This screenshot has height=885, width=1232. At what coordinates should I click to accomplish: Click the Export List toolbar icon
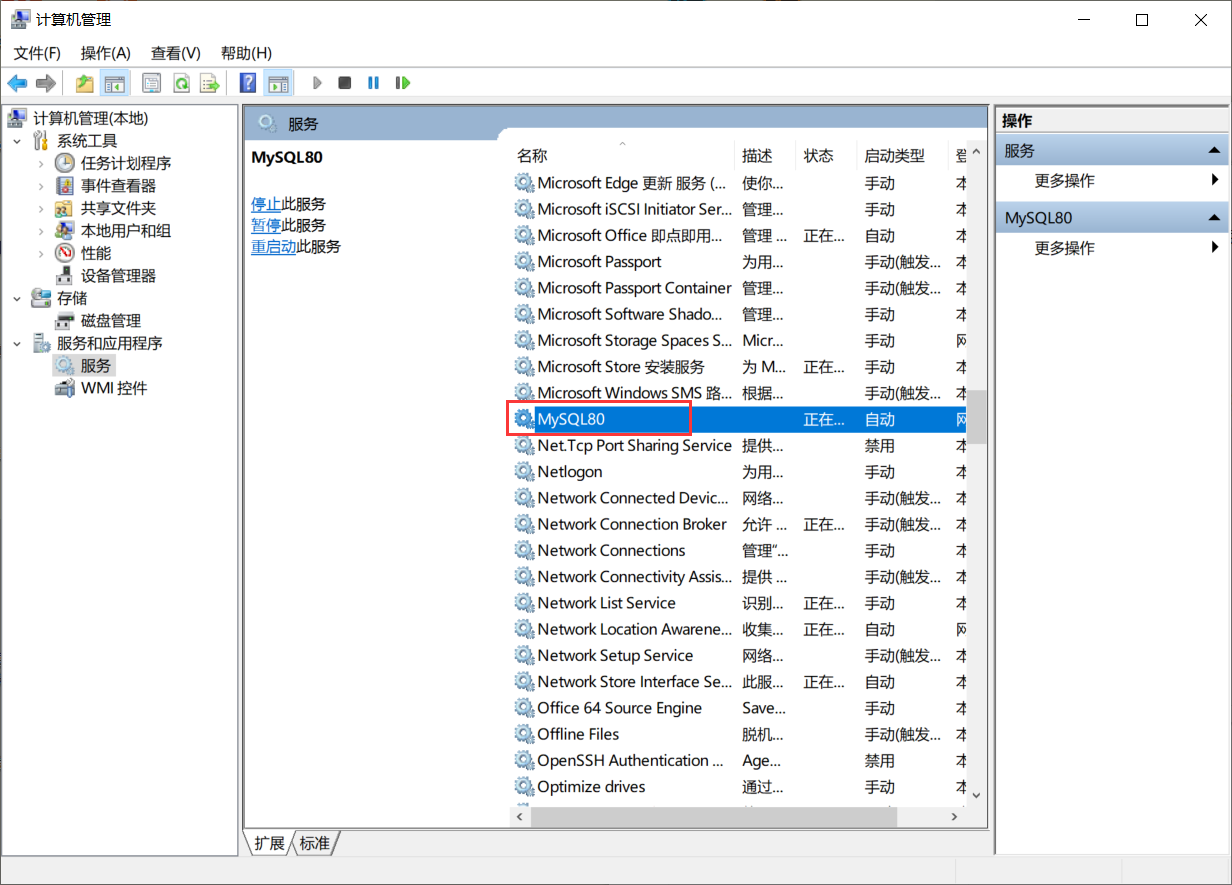(x=209, y=83)
